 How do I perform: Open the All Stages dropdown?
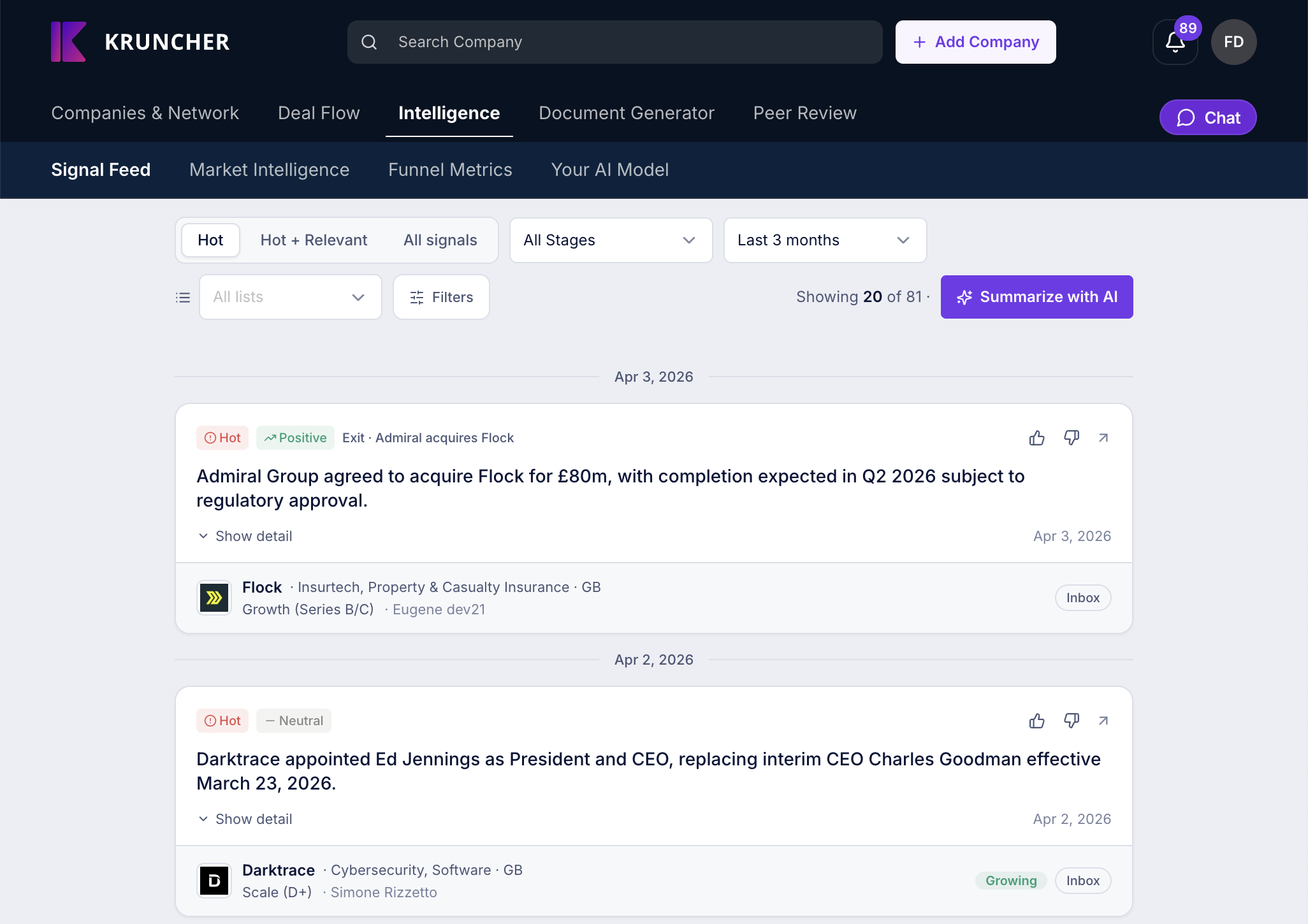click(x=610, y=240)
